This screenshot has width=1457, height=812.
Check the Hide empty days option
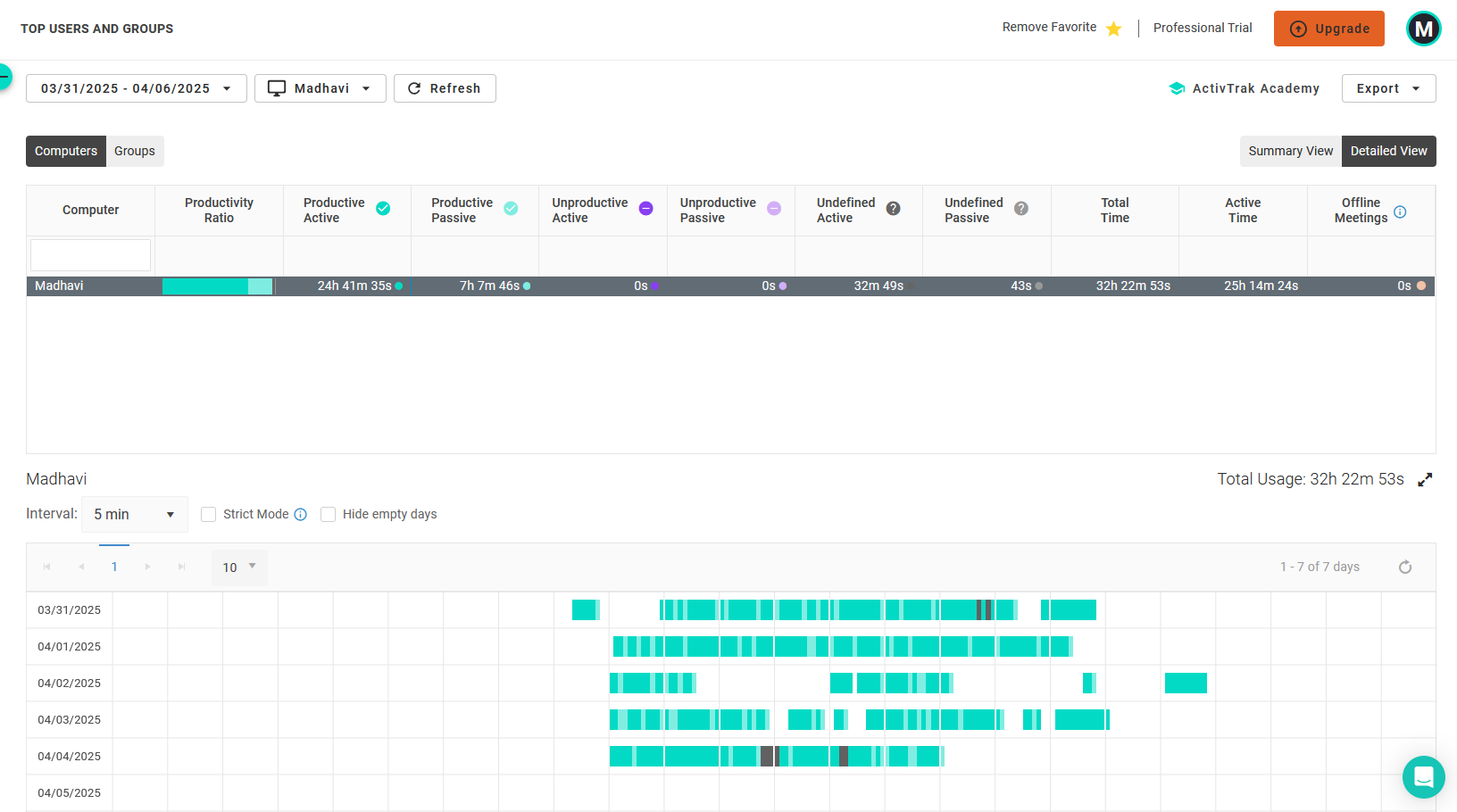click(x=329, y=515)
